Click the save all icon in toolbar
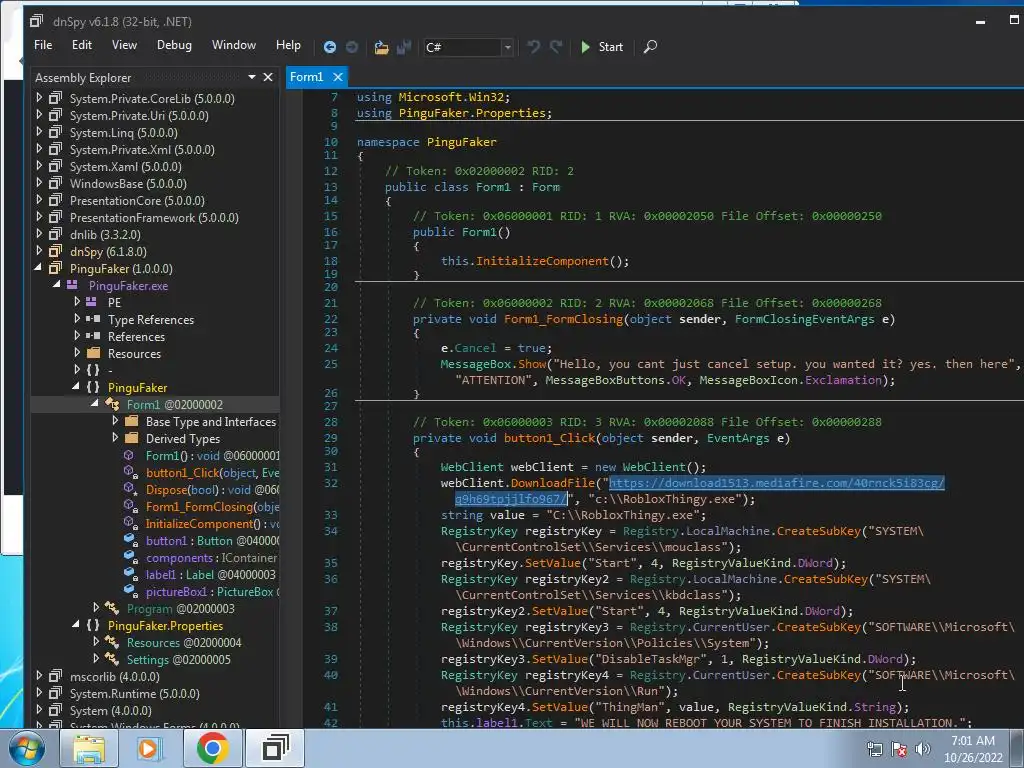Image resolution: width=1024 pixels, height=768 pixels. click(404, 47)
